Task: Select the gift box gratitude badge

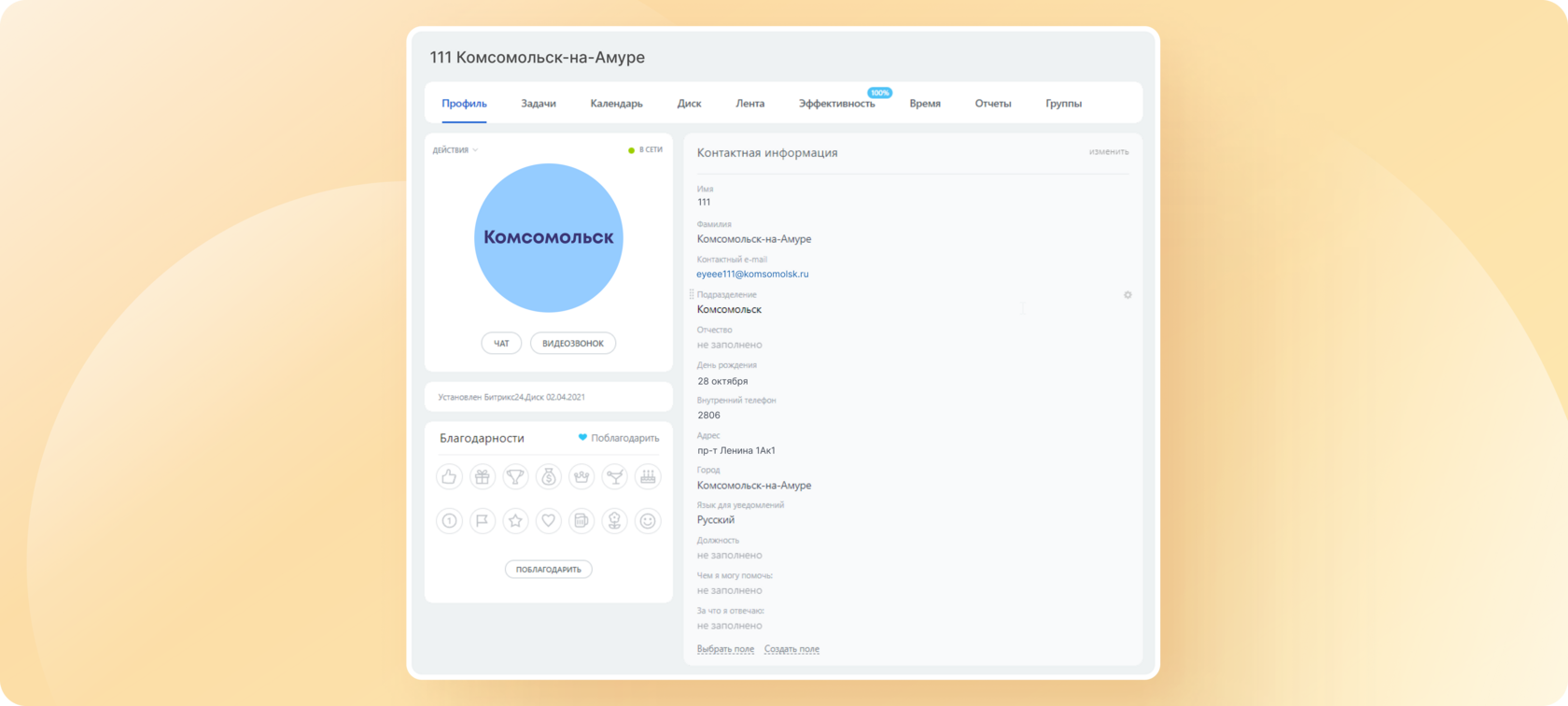Action: pyautogui.click(x=483, y=477)
